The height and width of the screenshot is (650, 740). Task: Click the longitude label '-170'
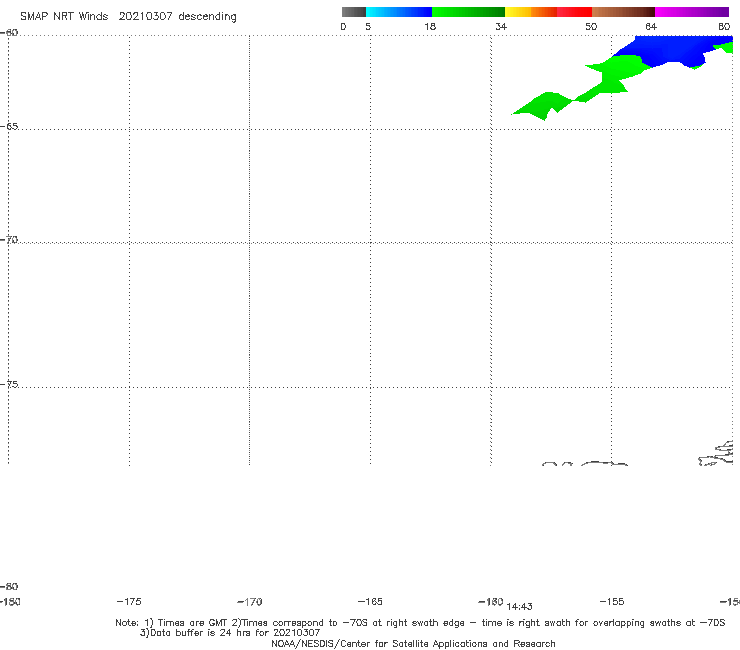click(x=250, y=602)
